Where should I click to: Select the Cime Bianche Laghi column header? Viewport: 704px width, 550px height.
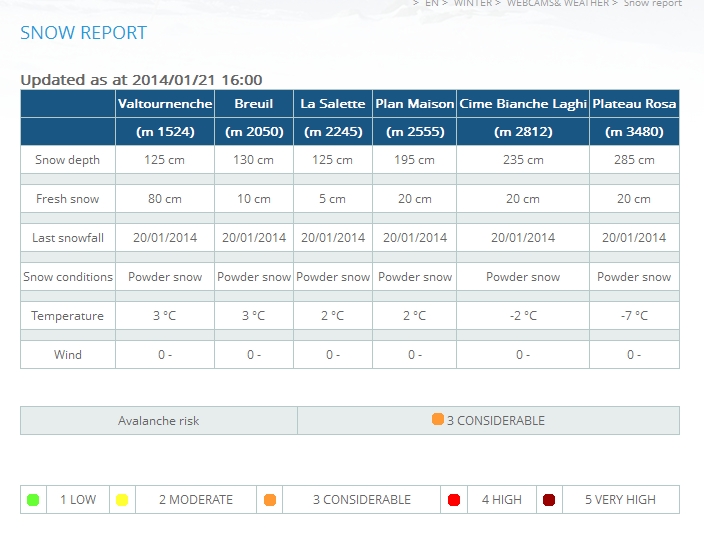(x=523, y=104)
